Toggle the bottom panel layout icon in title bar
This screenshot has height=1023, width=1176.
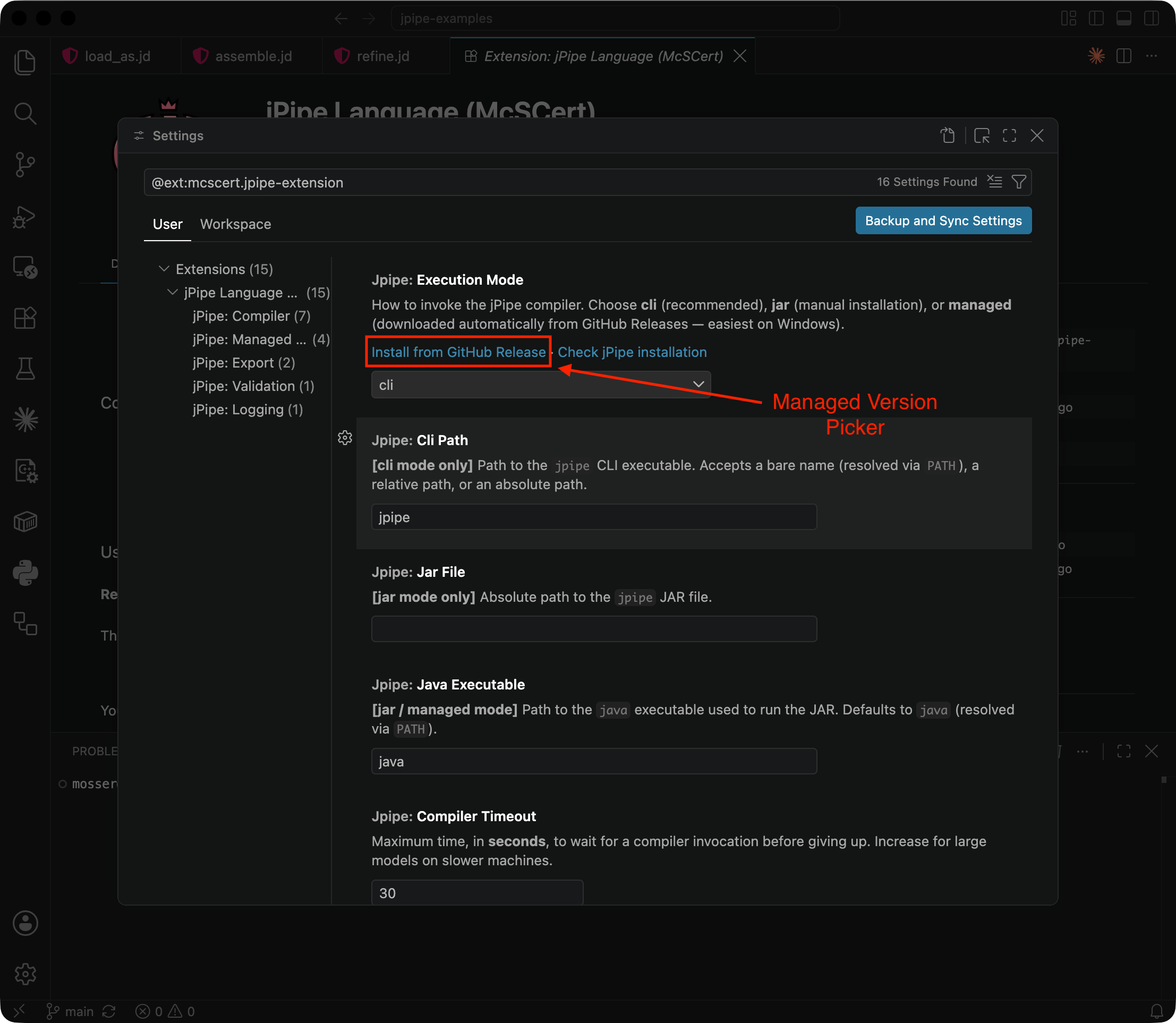coord(1124,18)
